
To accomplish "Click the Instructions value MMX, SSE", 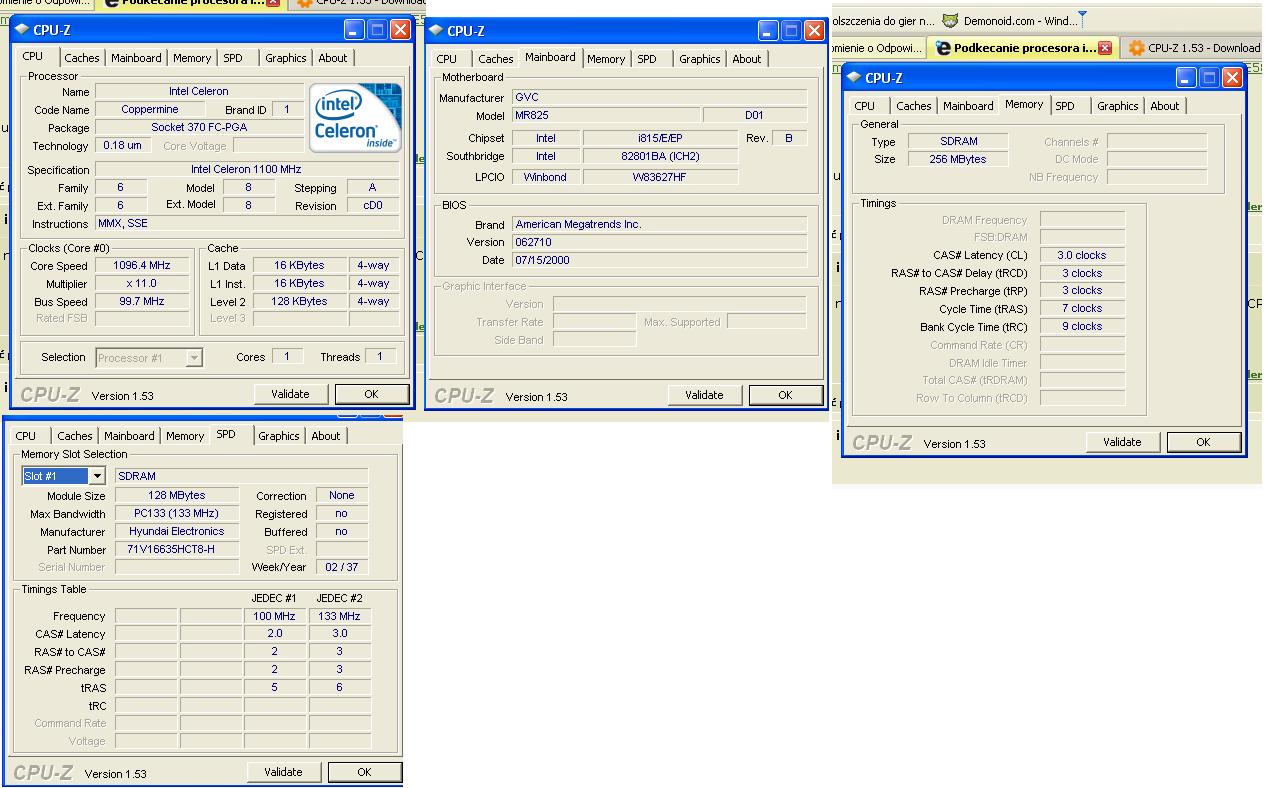I will coord(247,224).
